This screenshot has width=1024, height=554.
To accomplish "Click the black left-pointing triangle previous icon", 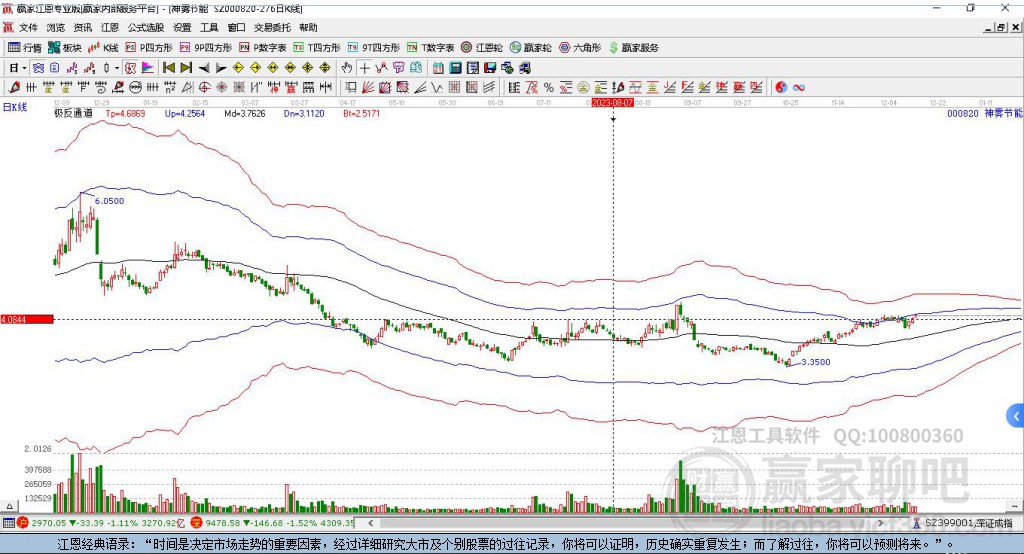I will pyautogui.click(x=204, y=68).
